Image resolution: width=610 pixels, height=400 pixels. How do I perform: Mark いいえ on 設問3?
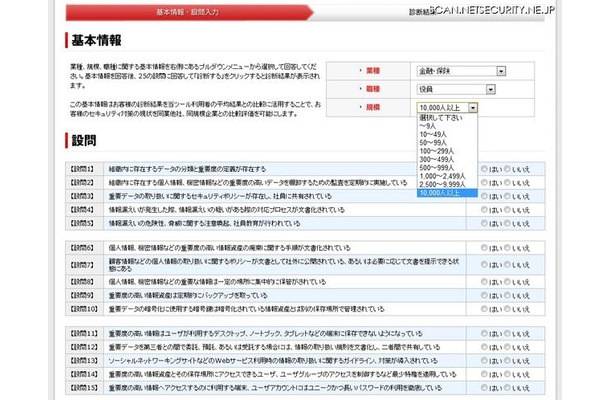tap(507, 196)
